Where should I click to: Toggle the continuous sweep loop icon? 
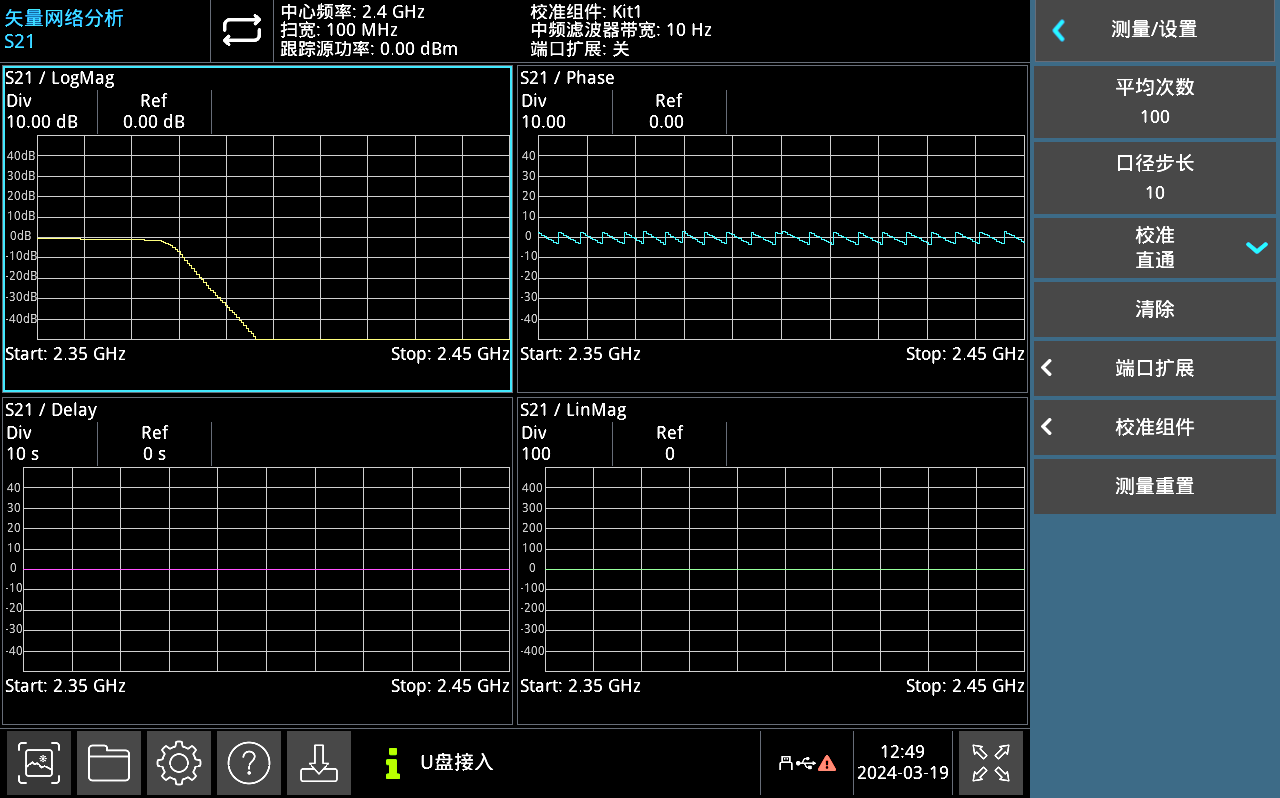[x=241, y=31]
